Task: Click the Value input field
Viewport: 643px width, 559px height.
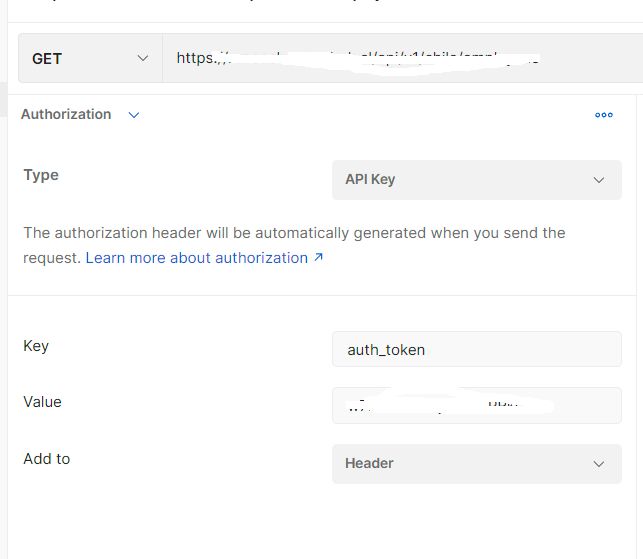Action: pyautogui.click(x=477, y=405)
